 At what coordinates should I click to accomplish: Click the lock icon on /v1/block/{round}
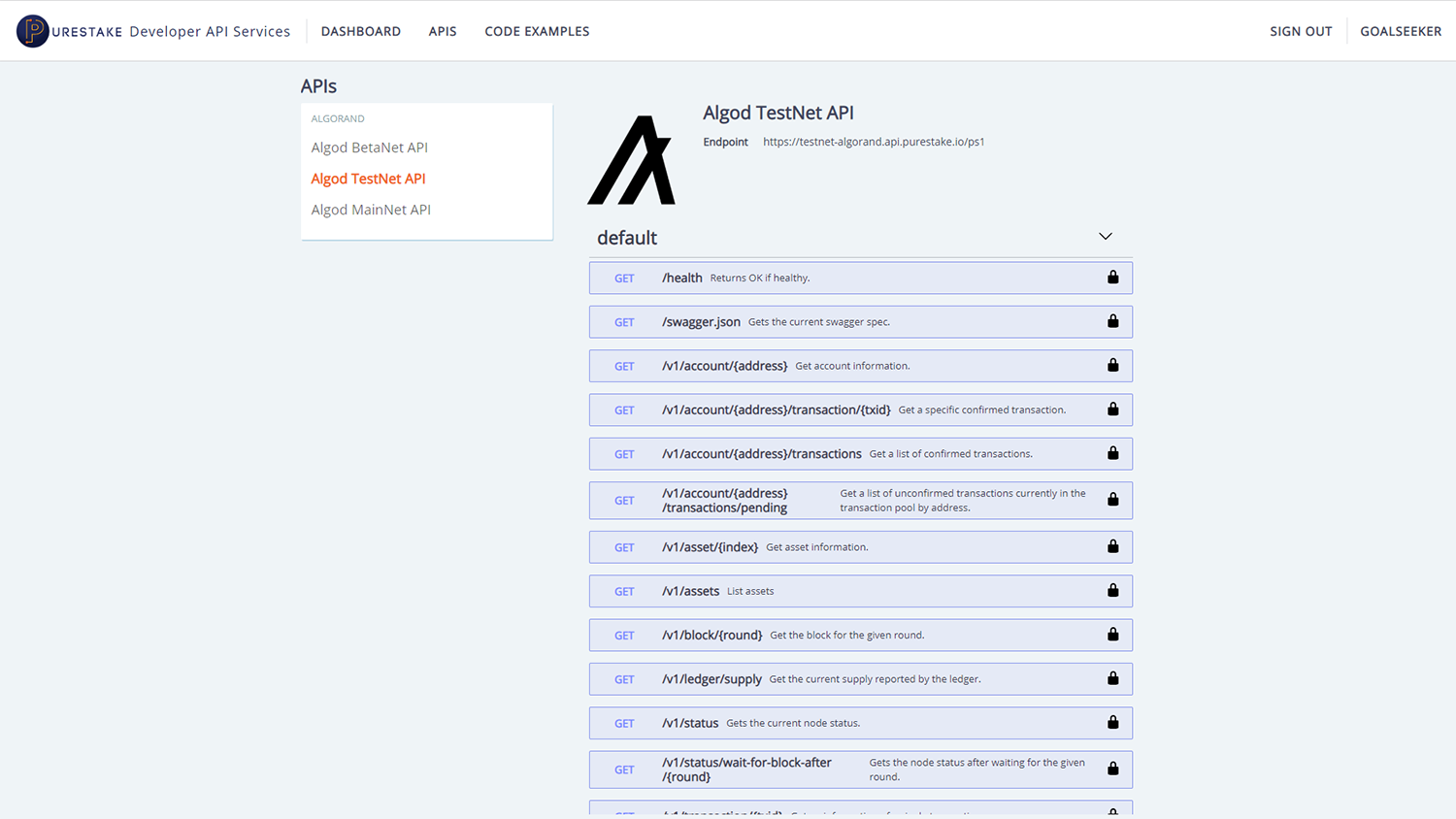coord(1112,635)
